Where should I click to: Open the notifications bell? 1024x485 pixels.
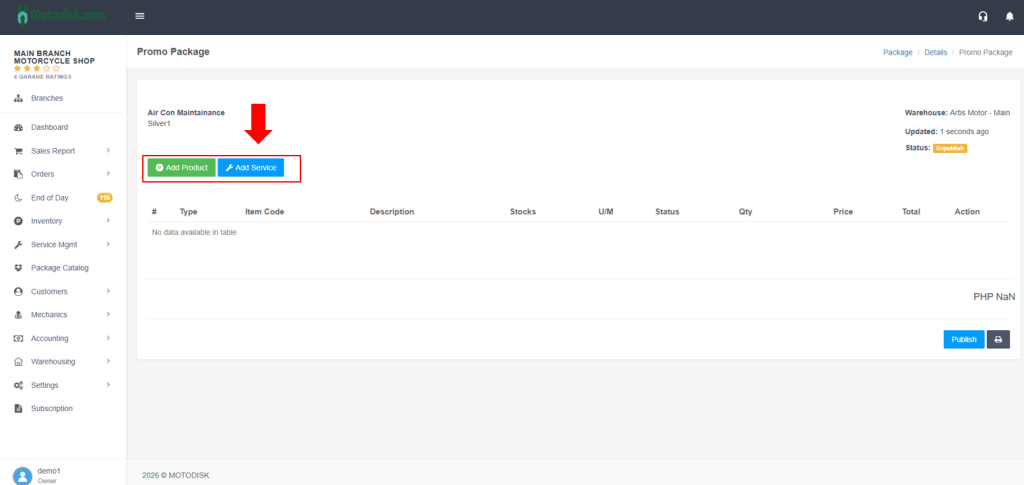coord(1008,16)
